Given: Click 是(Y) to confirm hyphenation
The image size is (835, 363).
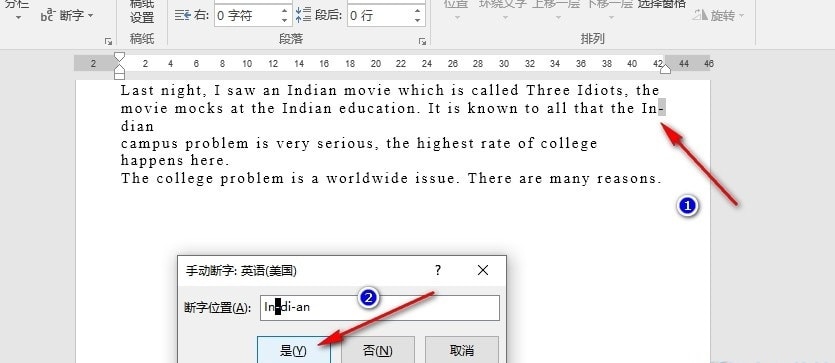Looking at the screenshot, I should 293,350.
